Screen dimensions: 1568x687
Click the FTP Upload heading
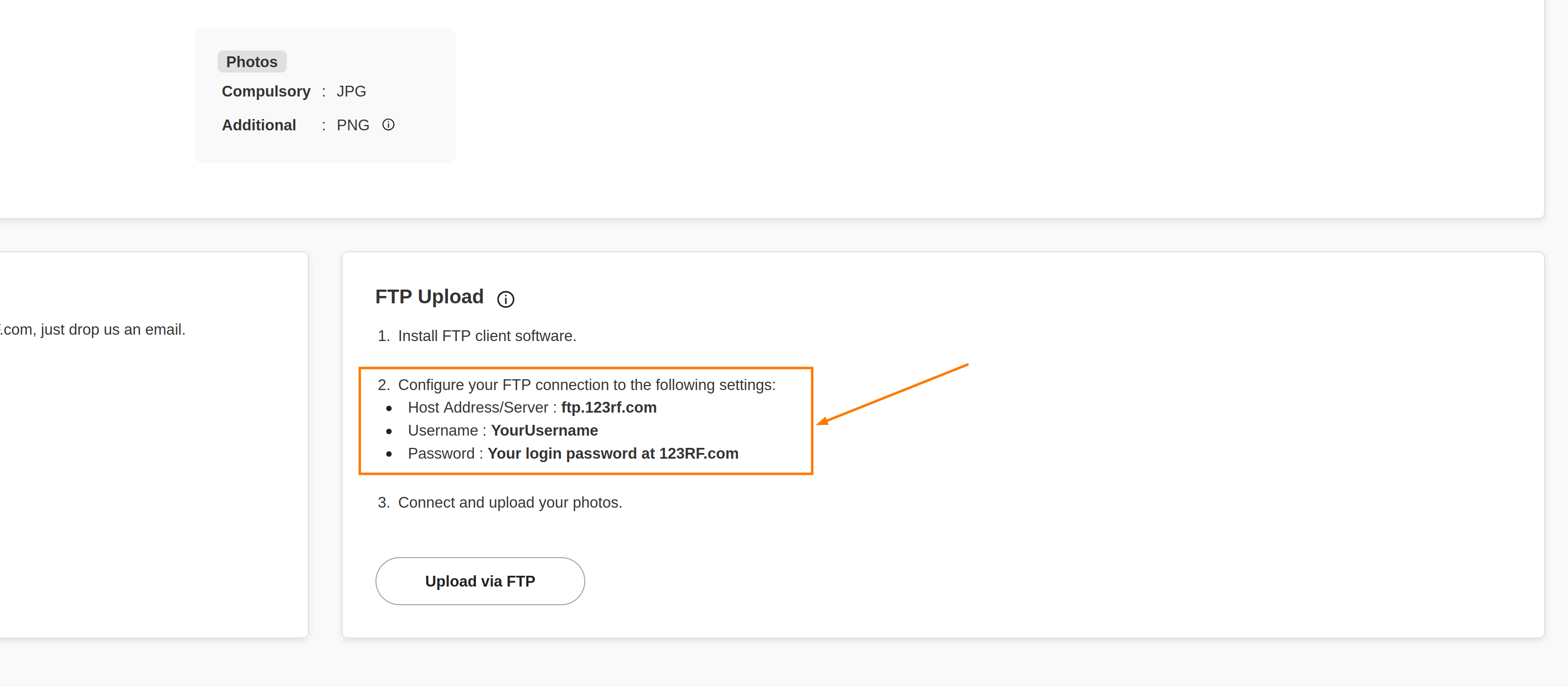[x=429, y=297]
